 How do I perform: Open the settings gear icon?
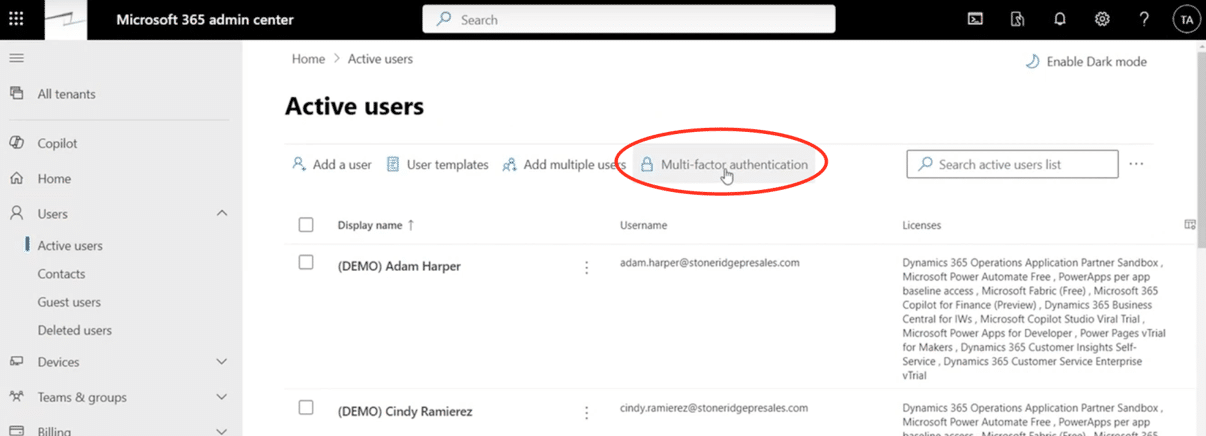pyautogui.click(x=1102, y=19)
